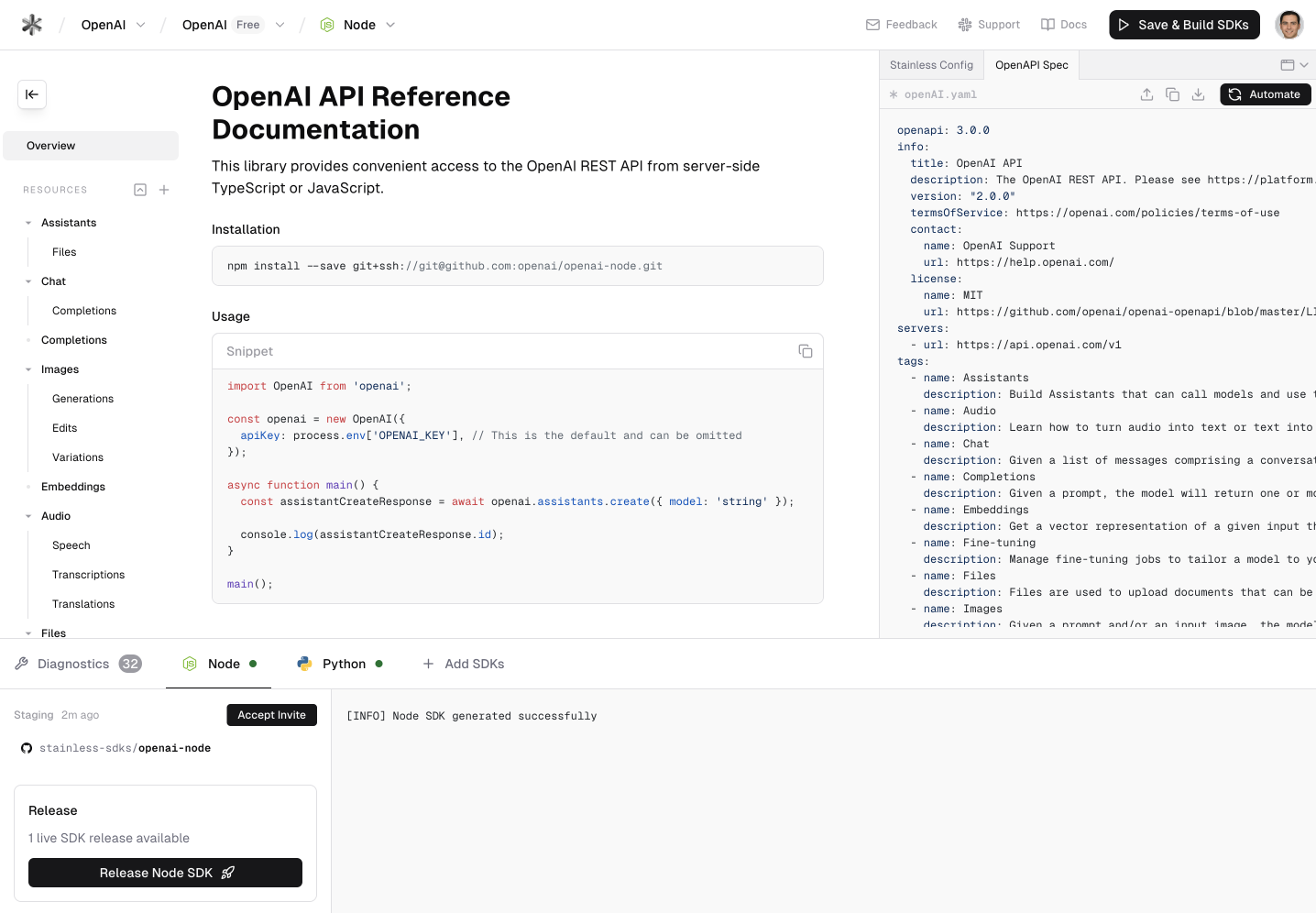Click the Diagnostics wrench icon

[22, 664]
